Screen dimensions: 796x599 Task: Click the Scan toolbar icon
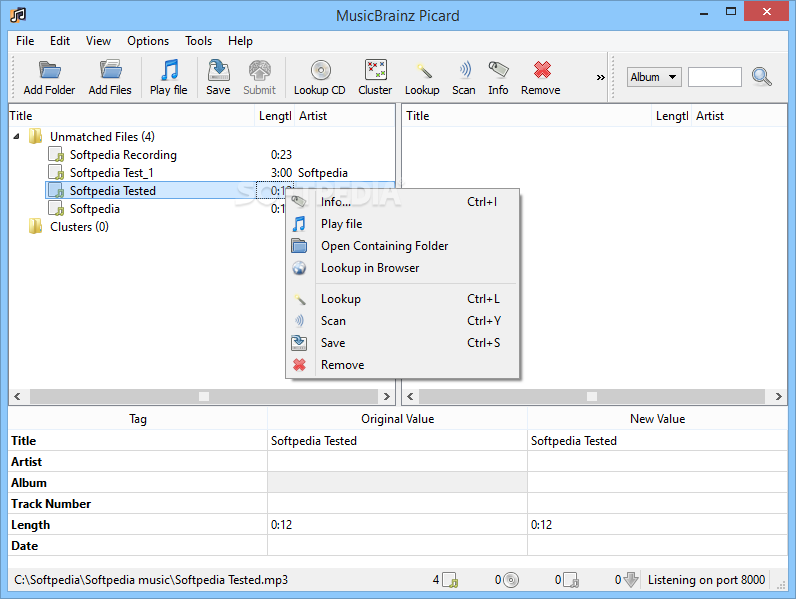point(465,70)
